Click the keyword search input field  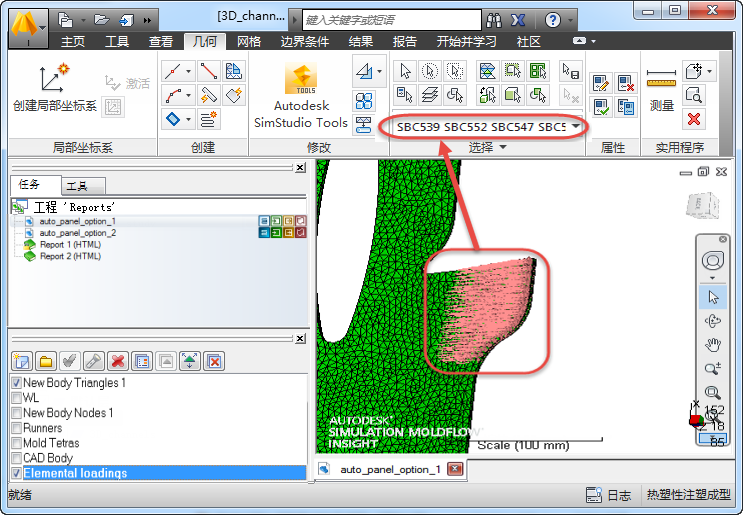(391, 20)
